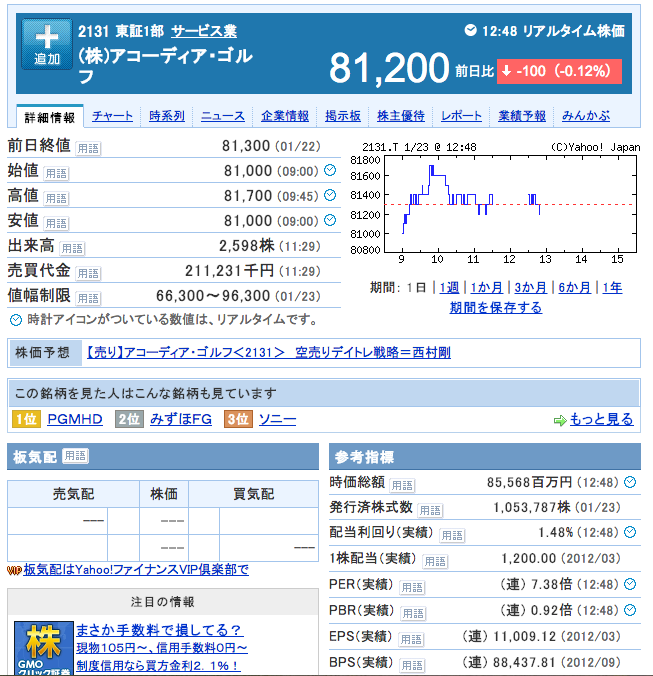Click the 用語 icon next to 売買代金

click(88, 273)
